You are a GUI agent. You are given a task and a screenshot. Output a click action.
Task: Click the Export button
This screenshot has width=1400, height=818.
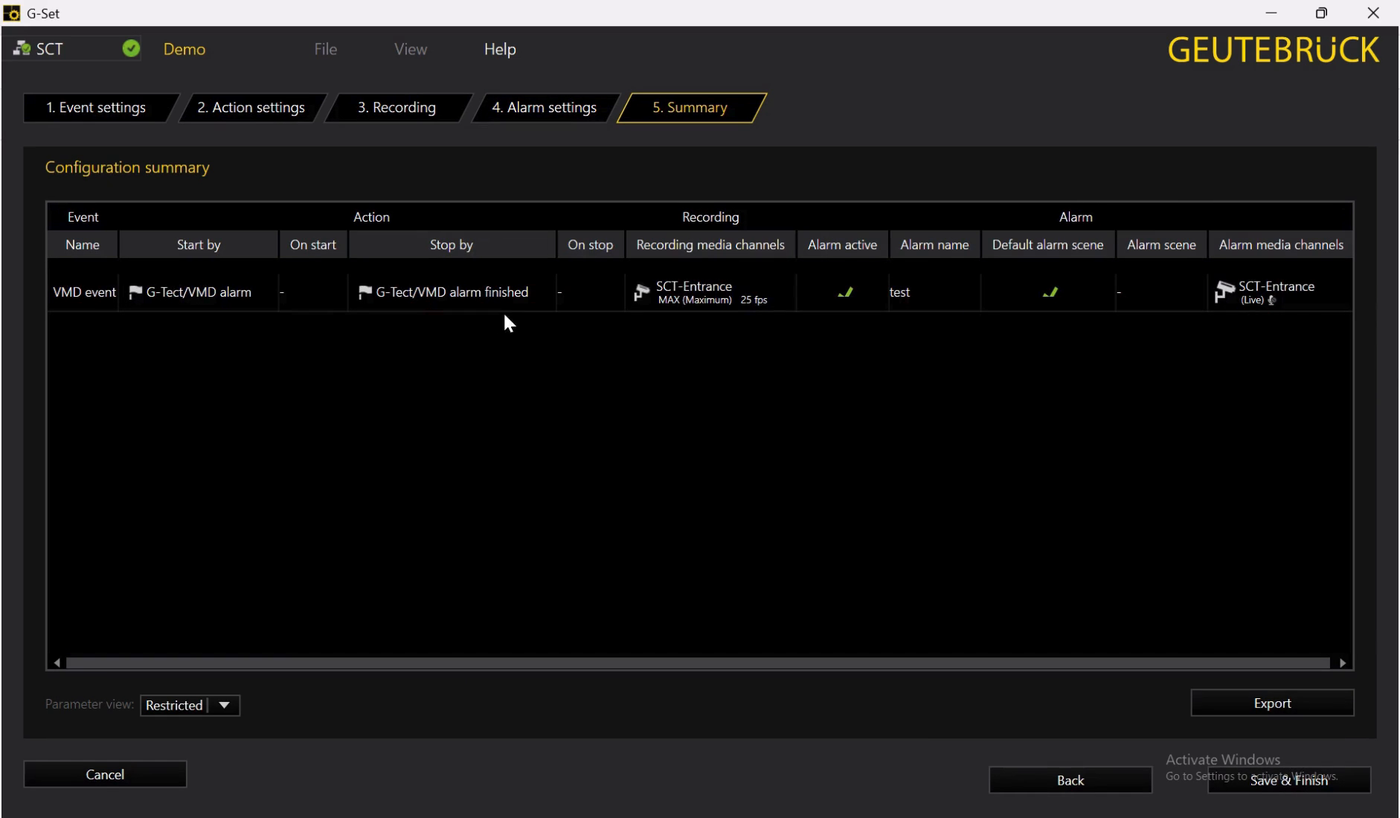(1272, 703)
